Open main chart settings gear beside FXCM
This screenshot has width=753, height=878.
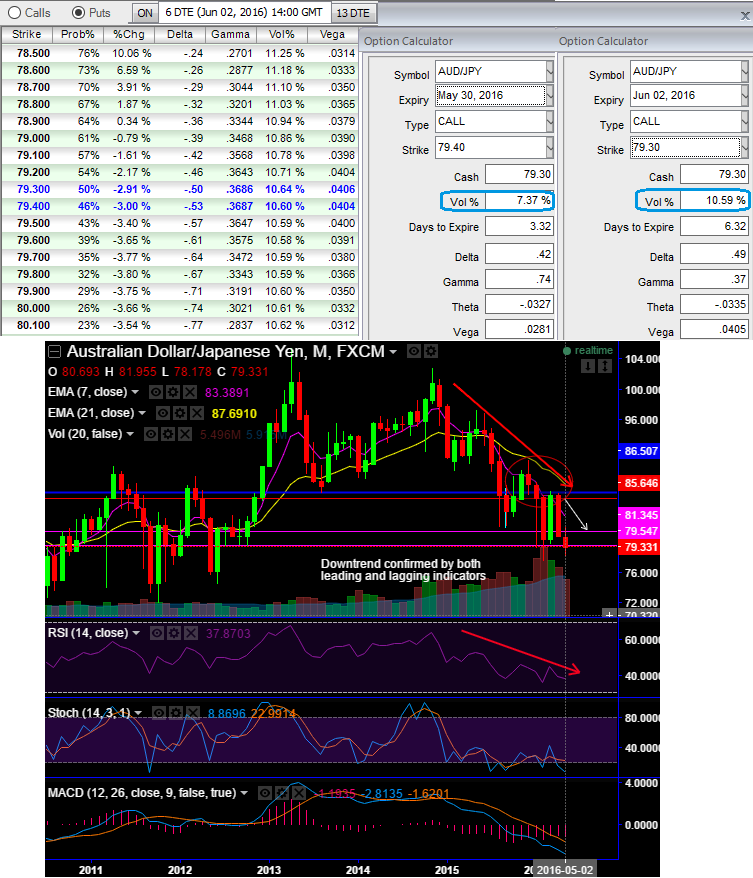tap(431, 352)
